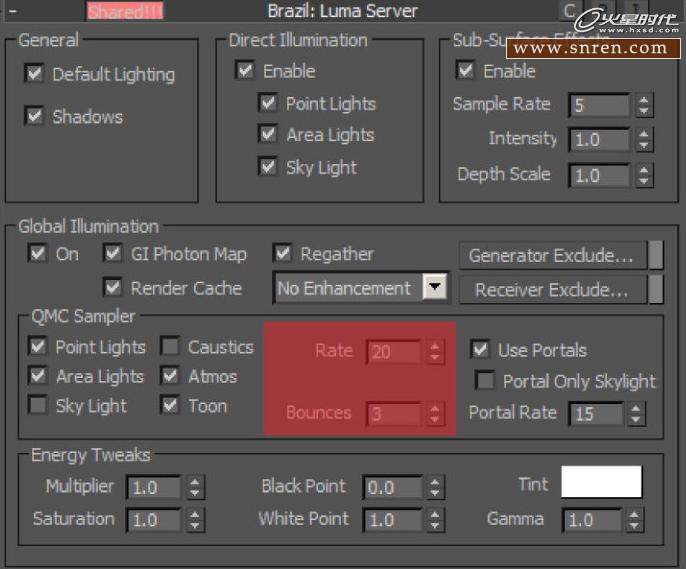Click the Intensity value field
This screenshot has width=686, height=569.
click(x=599, y=140)
